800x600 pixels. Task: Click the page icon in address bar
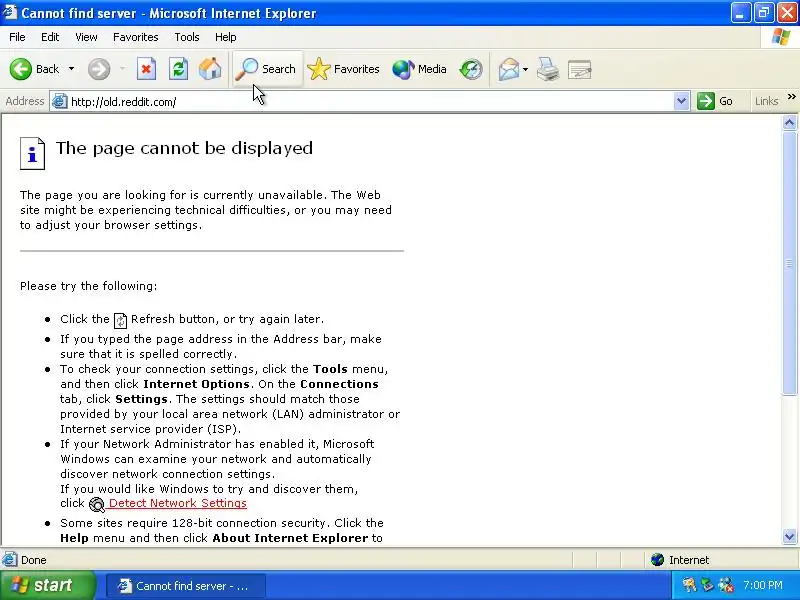point(59,101)
